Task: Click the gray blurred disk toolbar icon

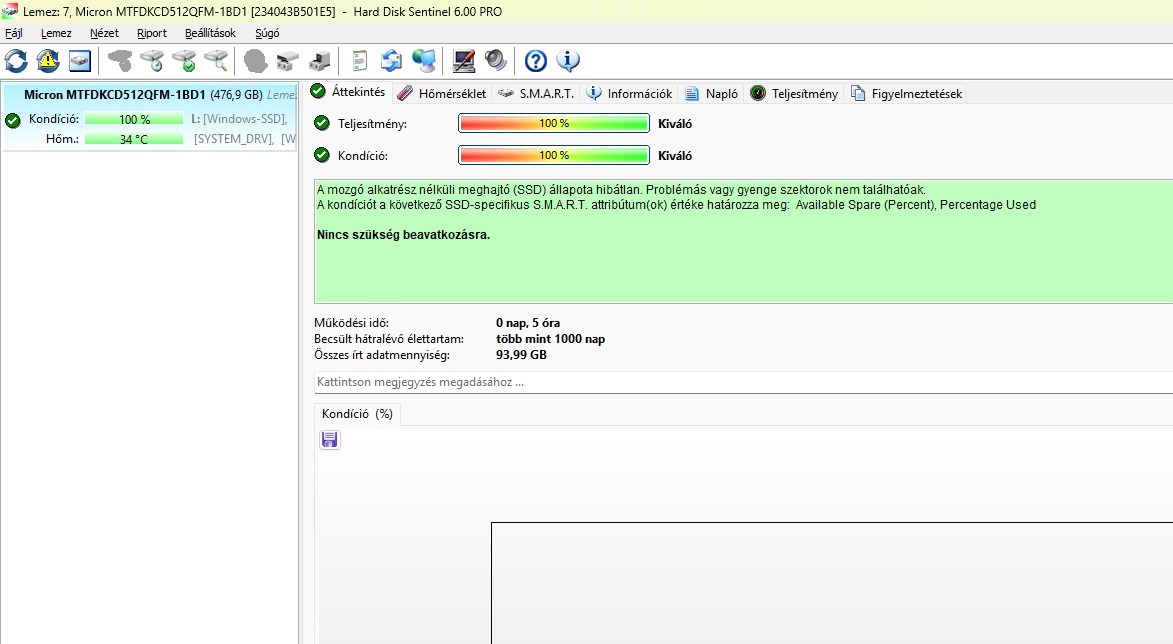Action: 120,61
